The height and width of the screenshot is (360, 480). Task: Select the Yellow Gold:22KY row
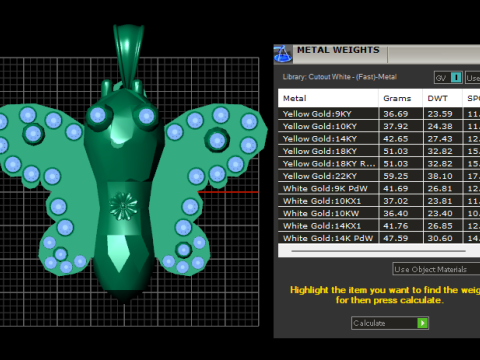pos(379,176)
